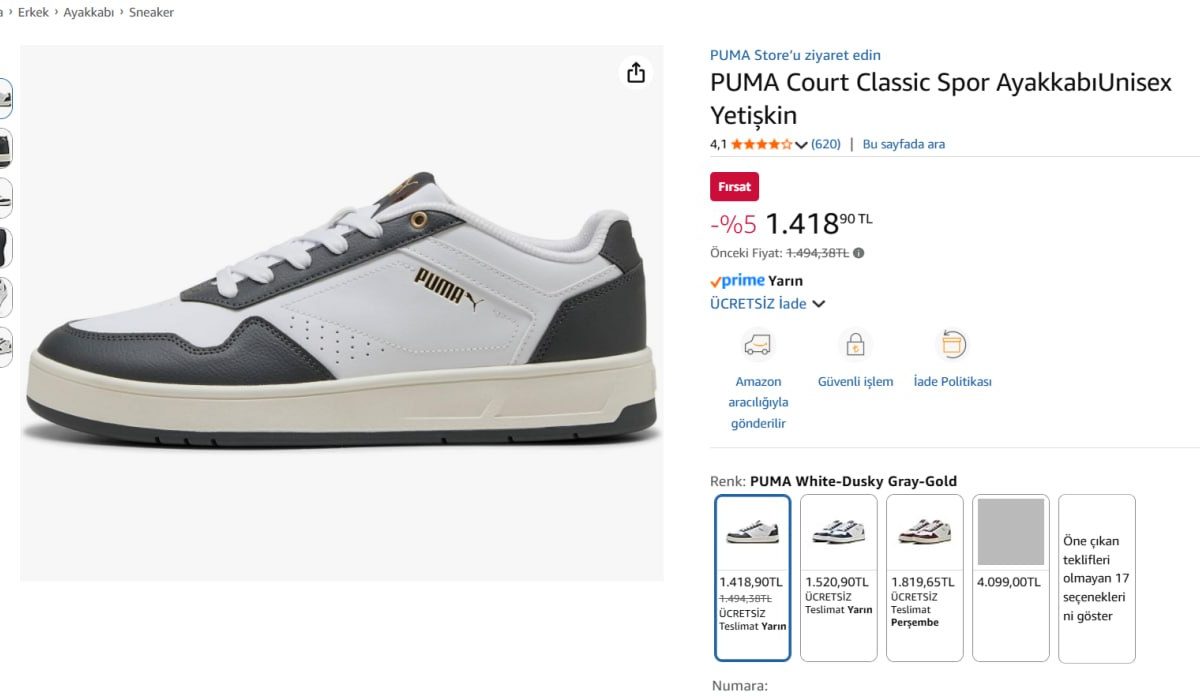Click the Güvenli işlem padlock icon
The image size is (1200, 696).
855,344
